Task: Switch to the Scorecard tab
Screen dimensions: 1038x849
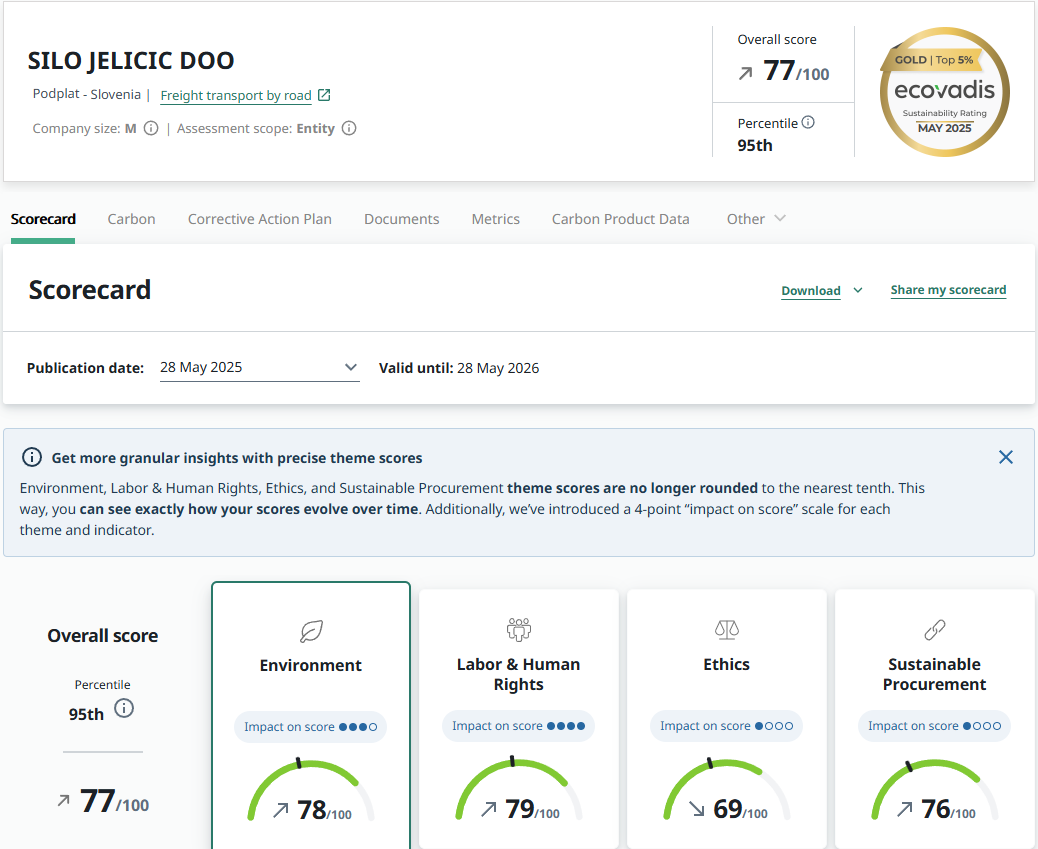Action: click(x=43, y=219)
